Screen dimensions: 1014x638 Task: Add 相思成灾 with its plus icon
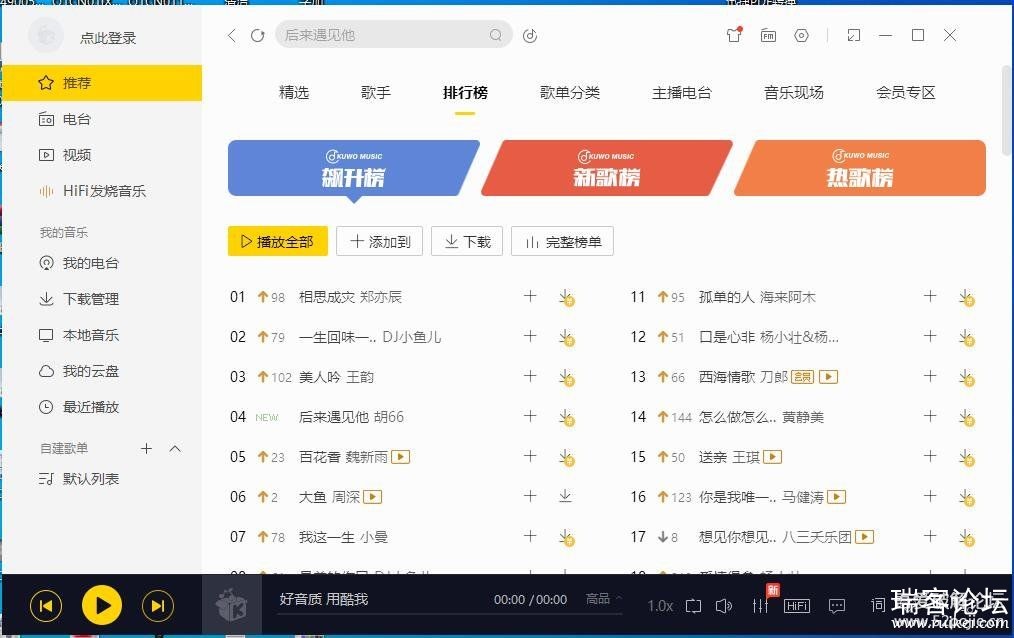click(x=530, y=296)
